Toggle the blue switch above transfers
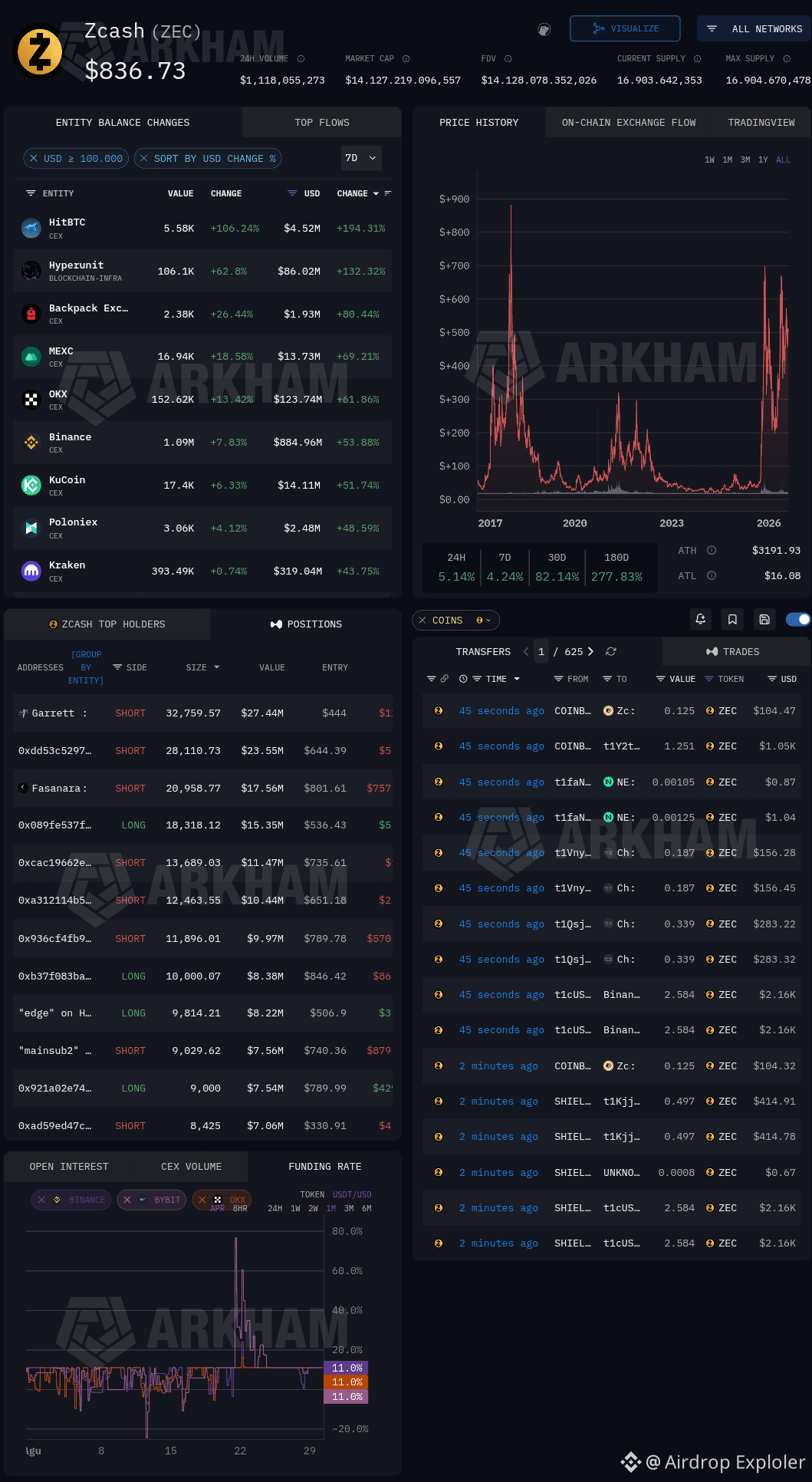The image size is (812, 1482). [798, 619]
